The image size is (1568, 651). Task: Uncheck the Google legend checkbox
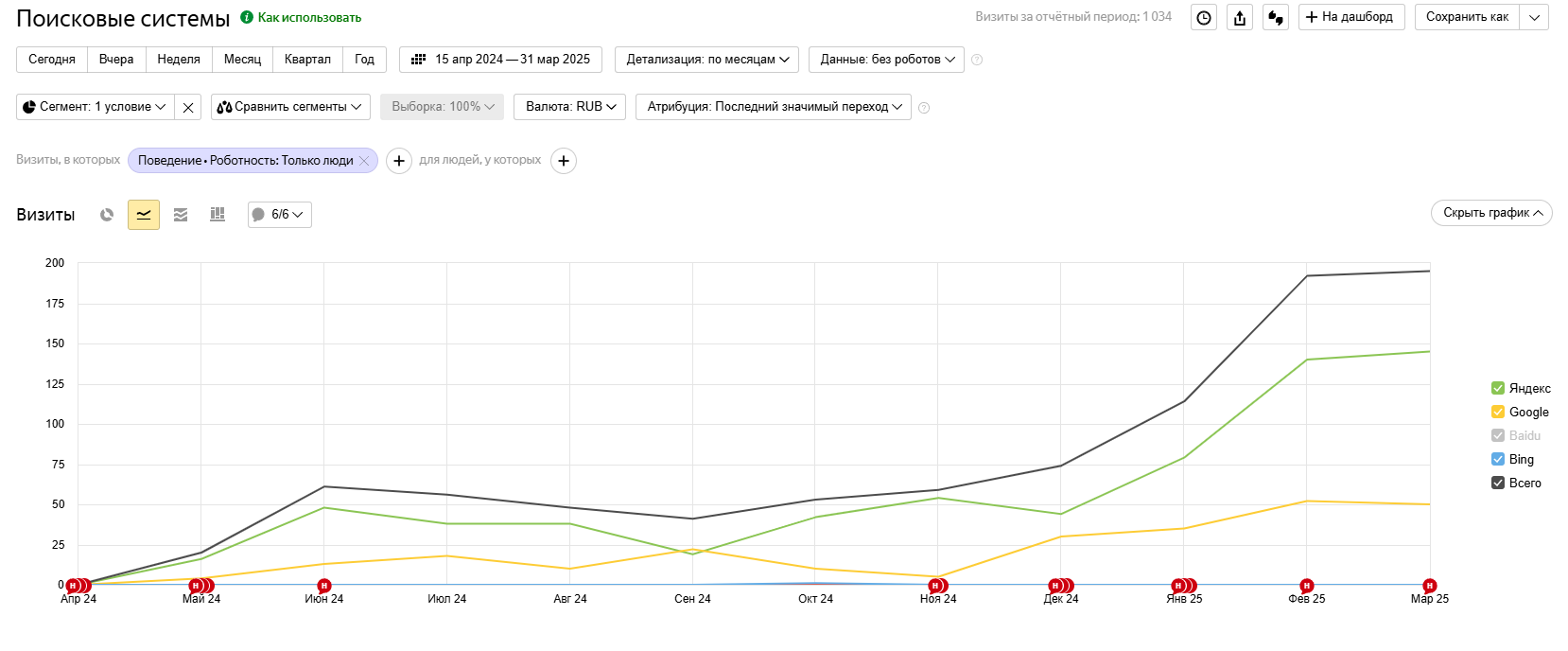1498,412
